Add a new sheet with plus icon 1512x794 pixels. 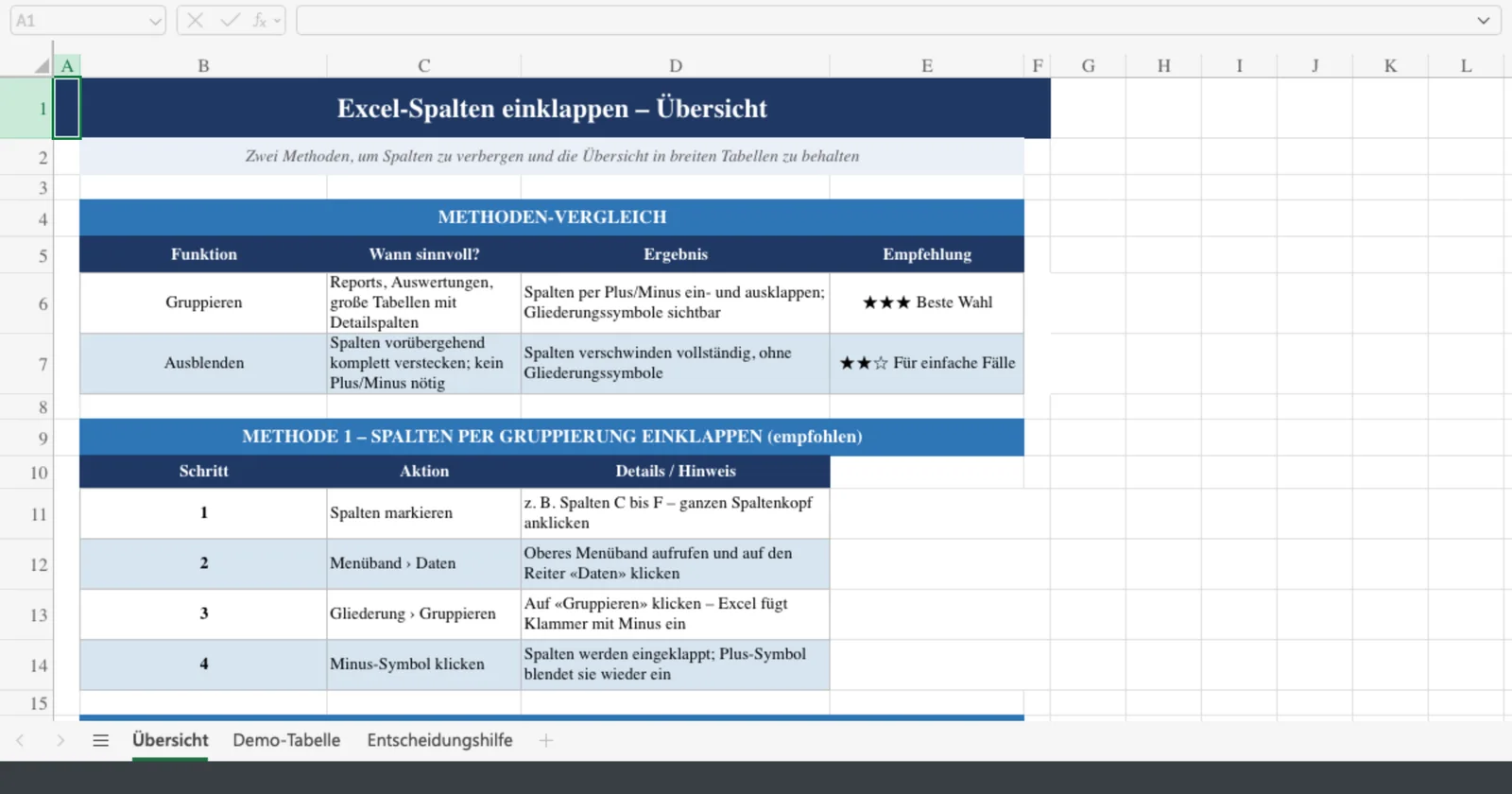[x=546, y=740]
